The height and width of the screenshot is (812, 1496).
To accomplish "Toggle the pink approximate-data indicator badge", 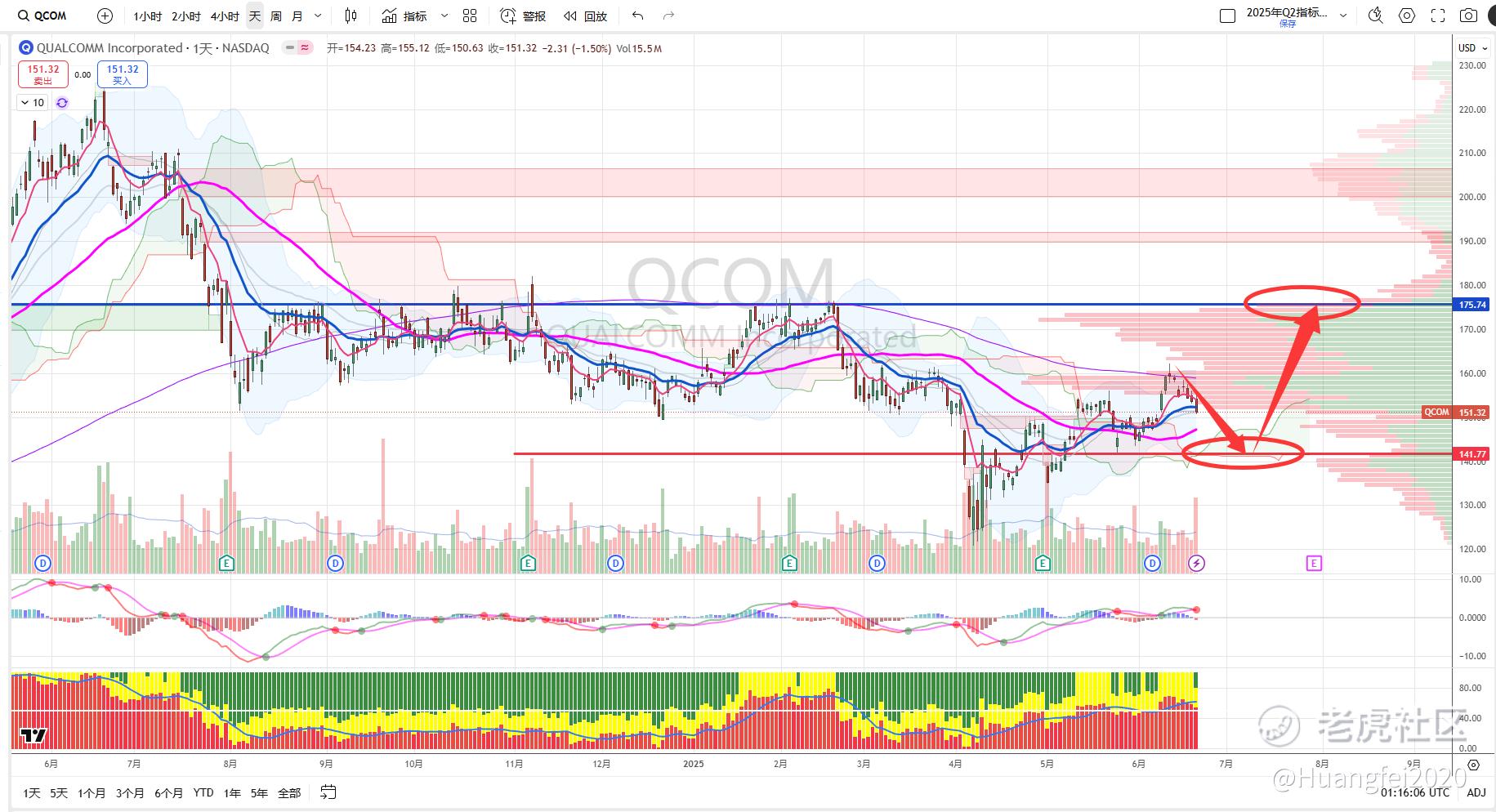I will pyautogui.click(x=305, y=48).
